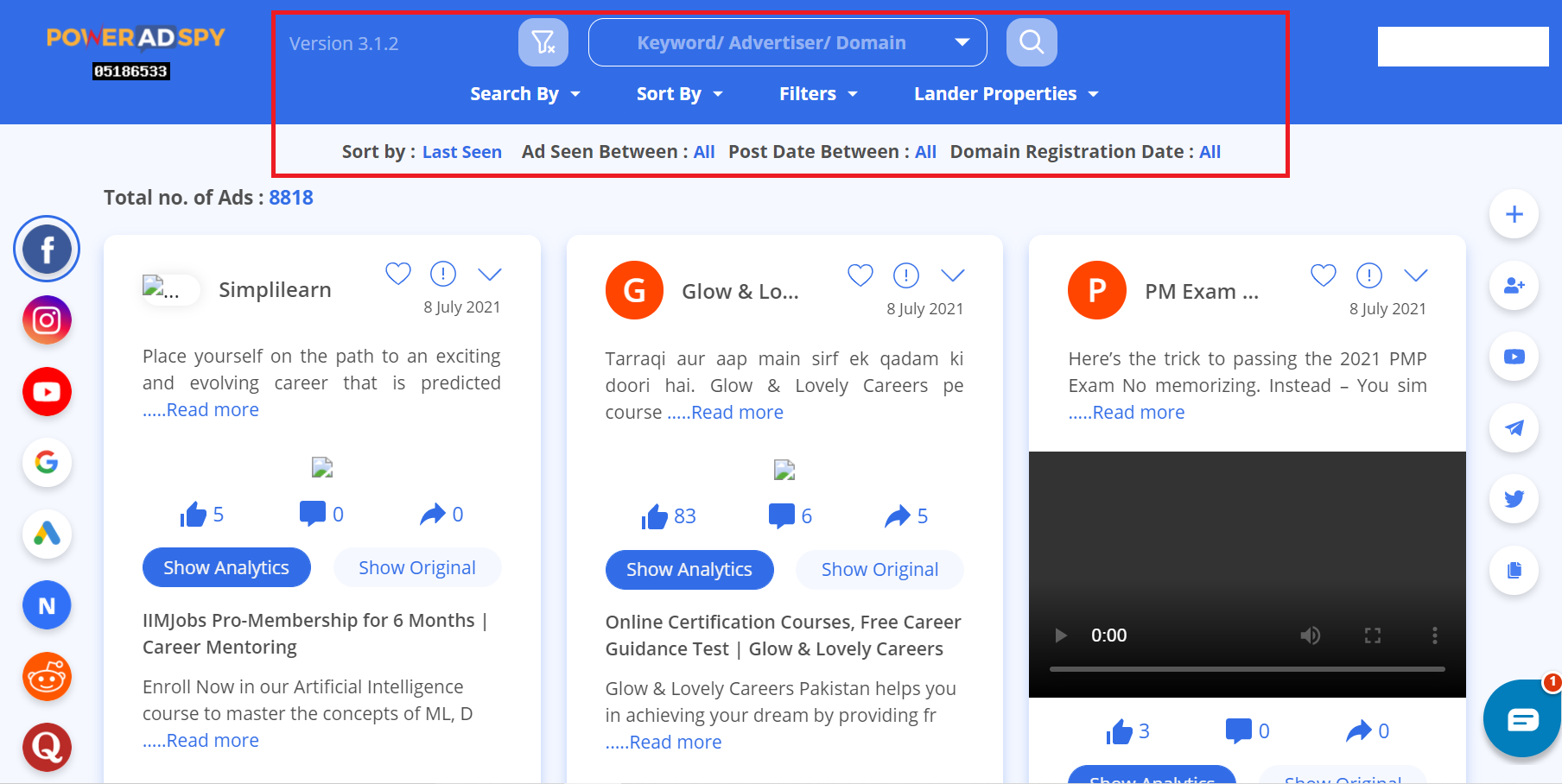1562x784 pixels.
Task: Open the YouTube ads platform
Action: point(47,392)
